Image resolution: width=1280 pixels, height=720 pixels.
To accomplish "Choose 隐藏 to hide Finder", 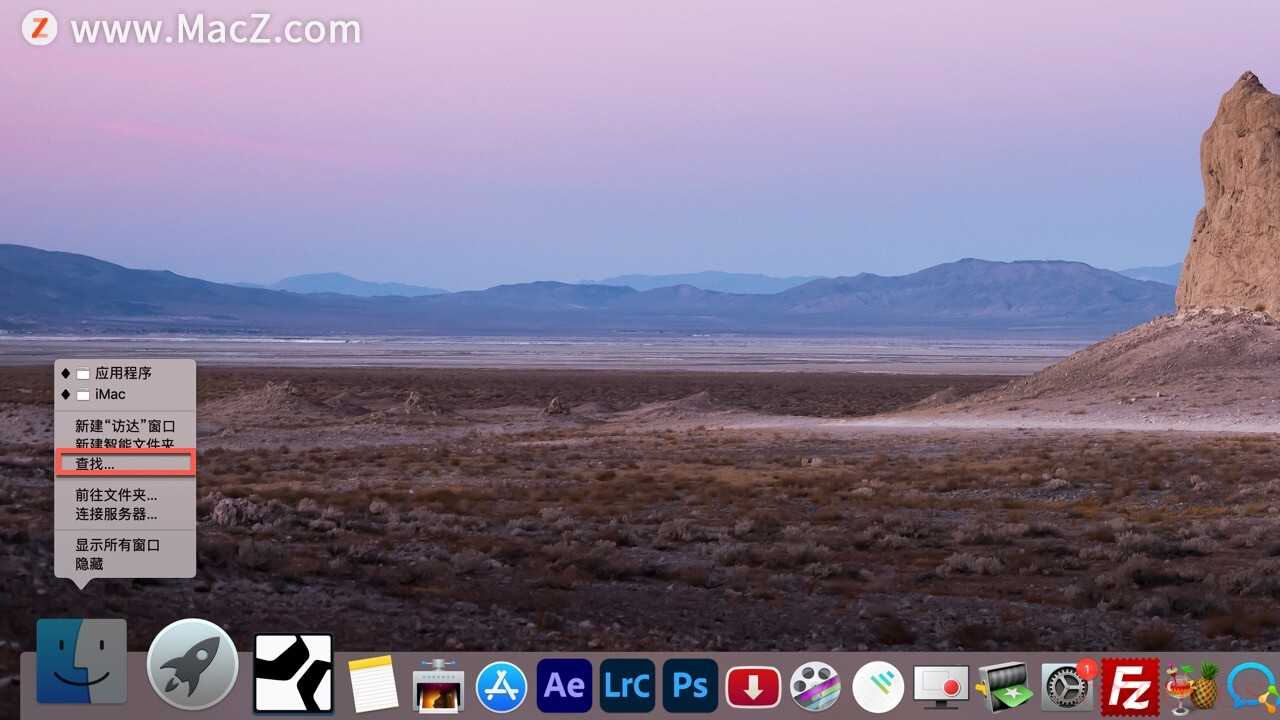I will click(89, 564).
